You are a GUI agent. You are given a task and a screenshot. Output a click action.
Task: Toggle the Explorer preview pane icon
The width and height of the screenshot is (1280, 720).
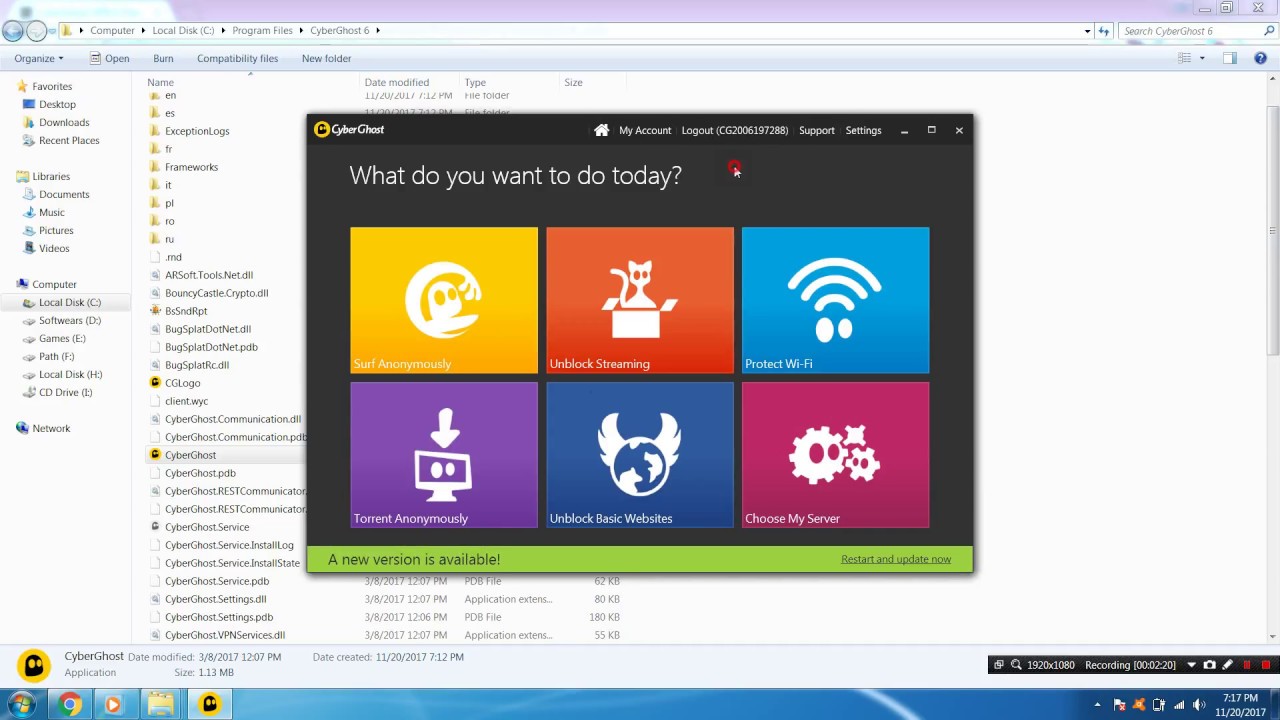click(1230, 58)
